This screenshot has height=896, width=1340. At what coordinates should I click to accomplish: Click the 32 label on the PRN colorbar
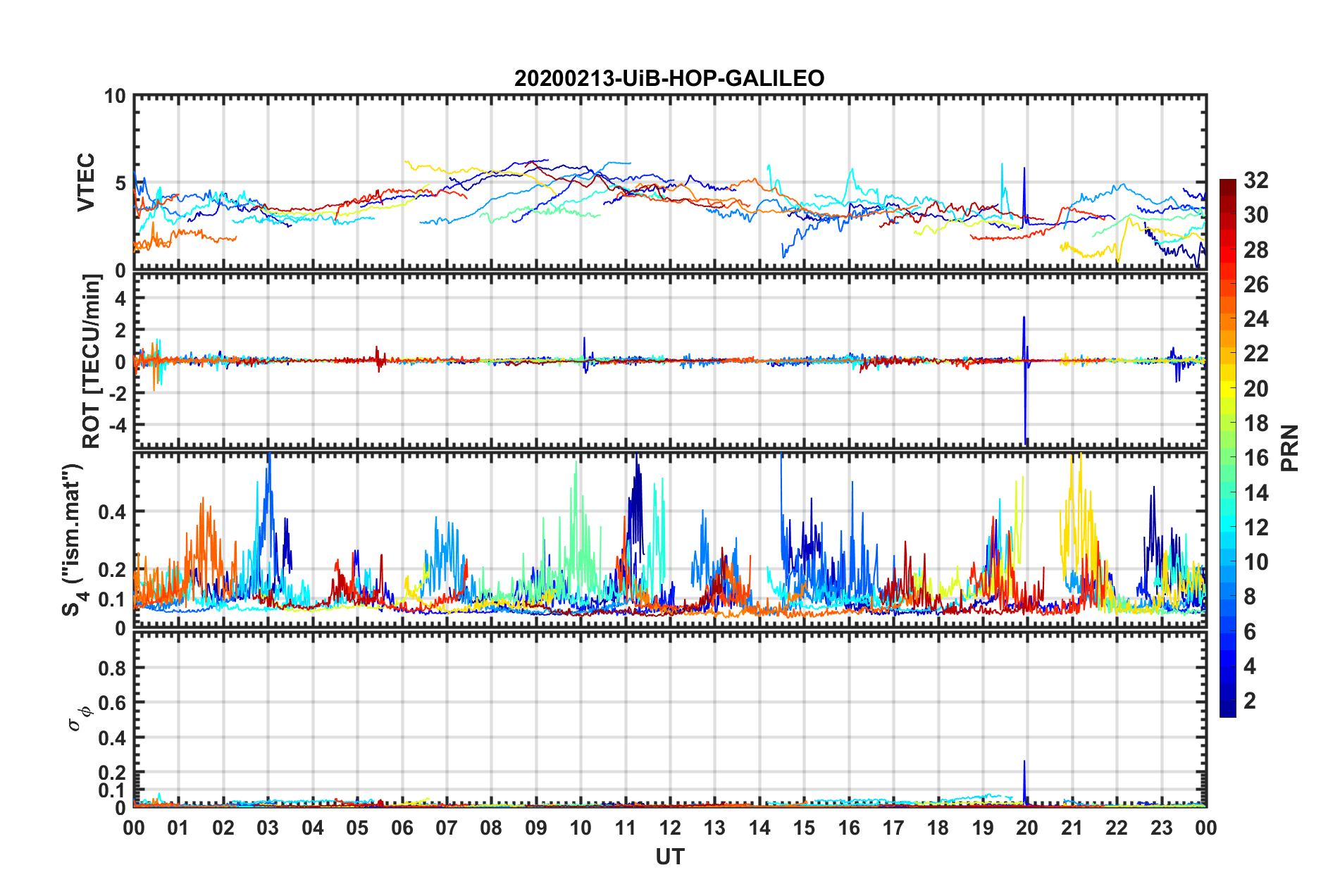click(x=1256, y=180)
